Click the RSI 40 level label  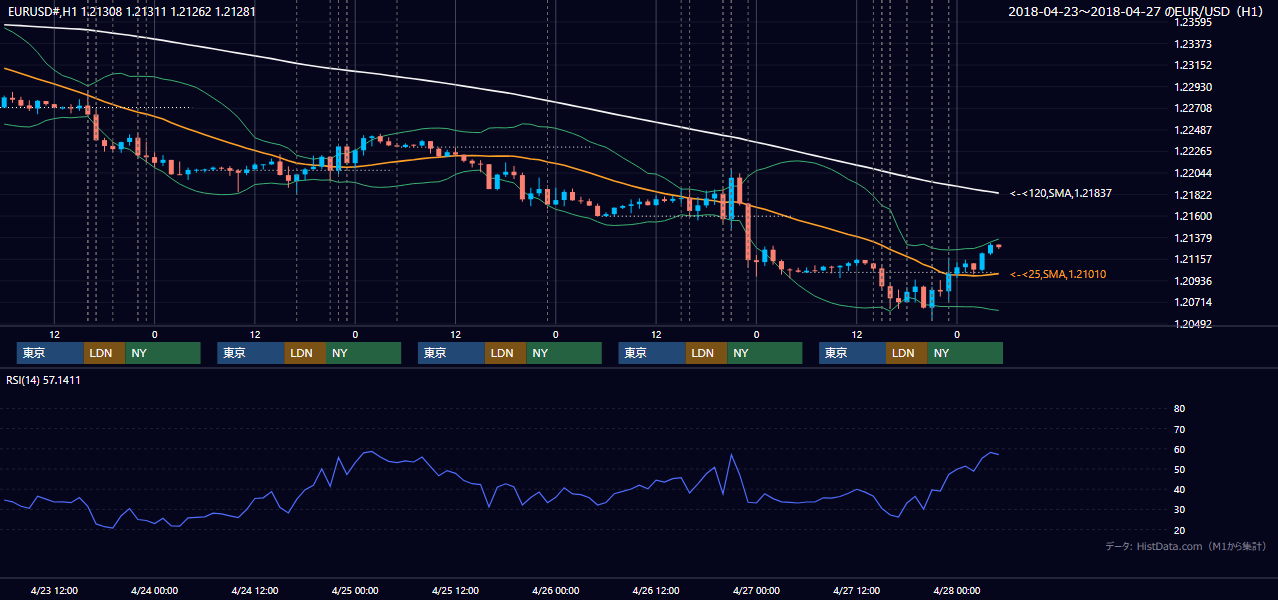pos(1179,490)
